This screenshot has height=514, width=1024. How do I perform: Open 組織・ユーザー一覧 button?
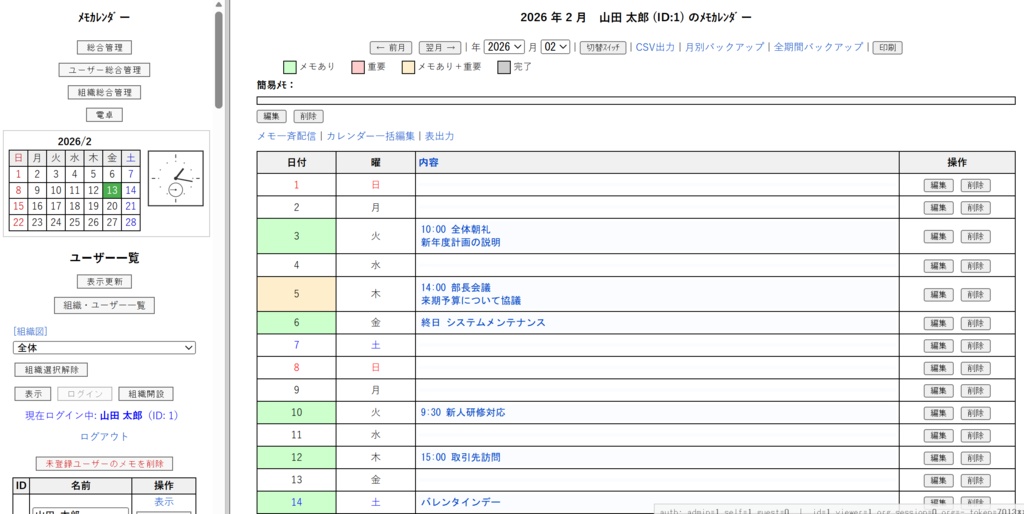point(104,305)
